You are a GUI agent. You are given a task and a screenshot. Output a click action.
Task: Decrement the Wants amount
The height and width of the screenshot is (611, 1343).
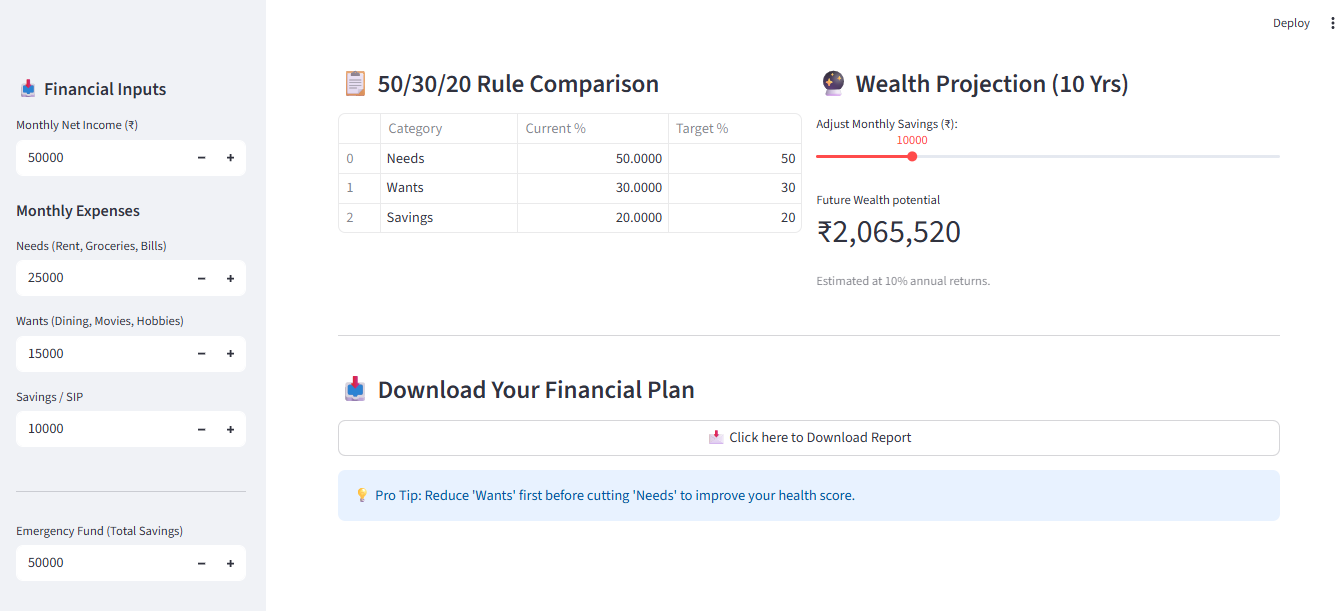(201, 354)
